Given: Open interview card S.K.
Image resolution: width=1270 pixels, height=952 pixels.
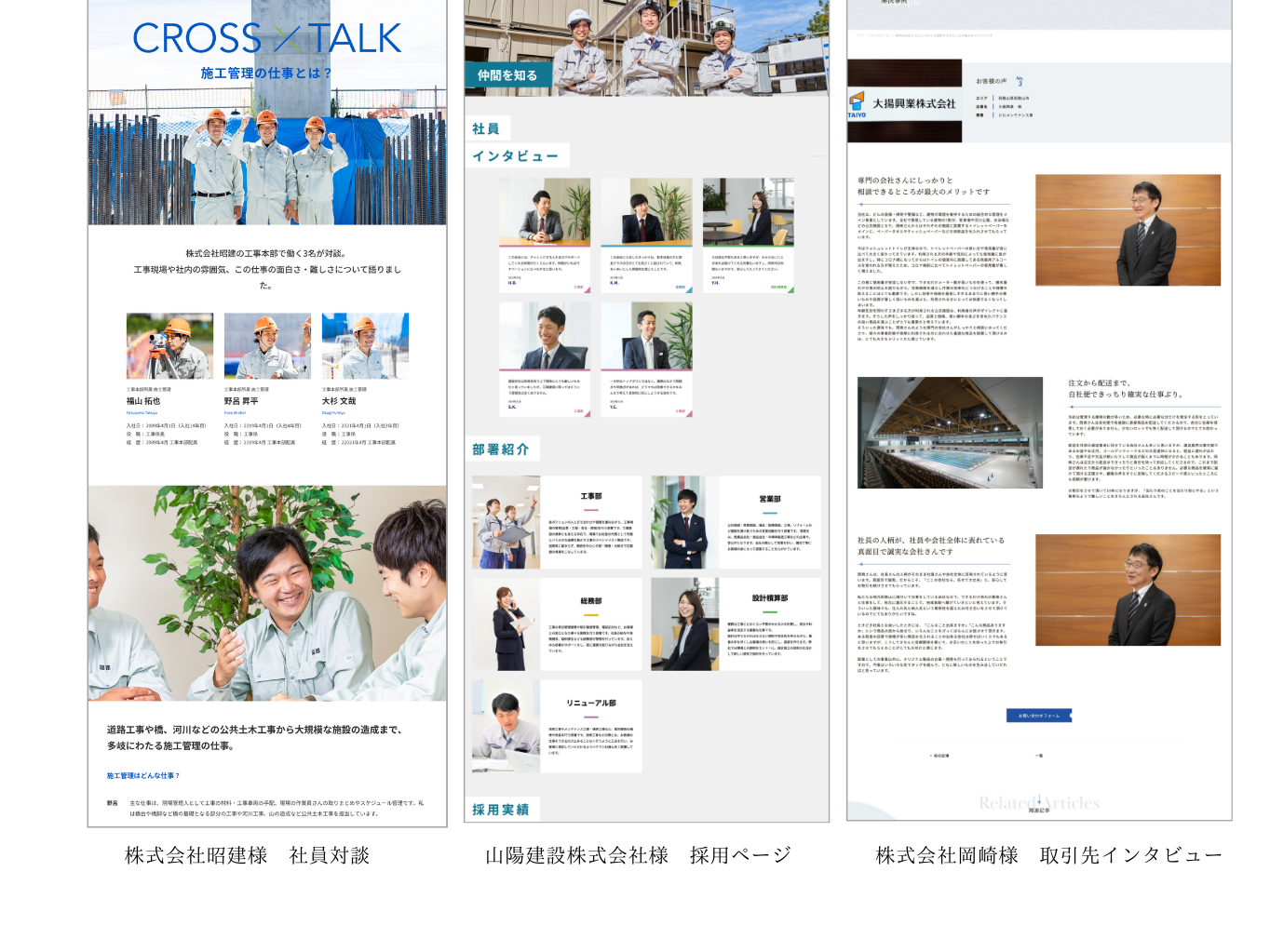Looking at the screenshot, I should click(545, 359).
